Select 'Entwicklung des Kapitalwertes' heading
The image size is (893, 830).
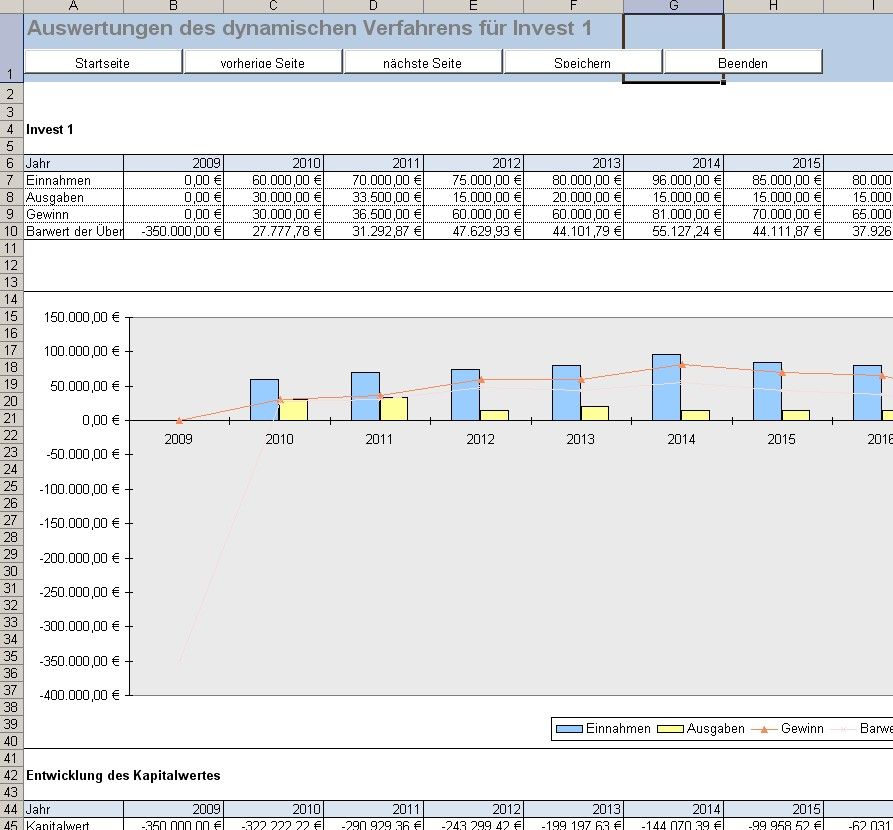click(x=123, y=775)
